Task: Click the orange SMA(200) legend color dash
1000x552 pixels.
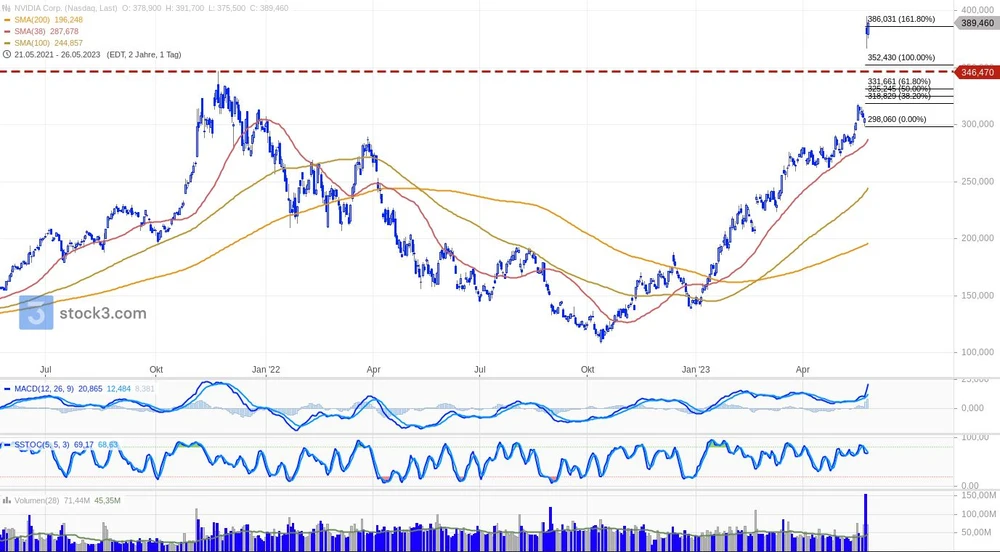Action: click(x=8, y=19)
